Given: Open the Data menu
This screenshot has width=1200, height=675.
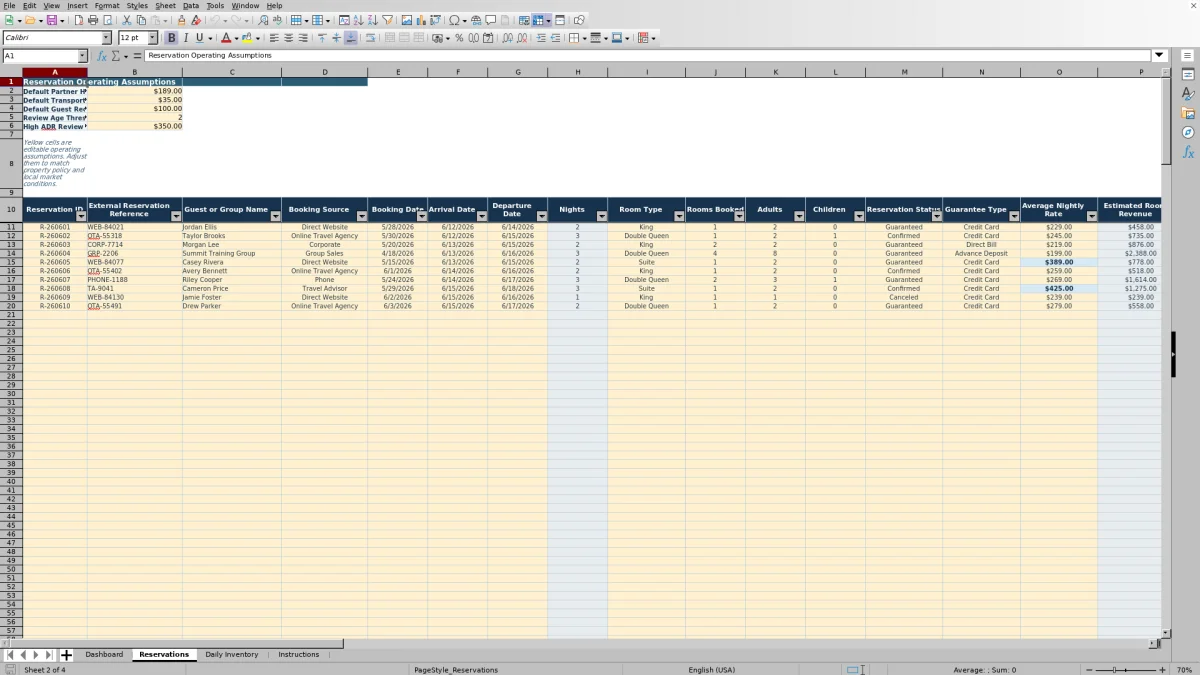Looking at the screenshot, I should point(190,5).
